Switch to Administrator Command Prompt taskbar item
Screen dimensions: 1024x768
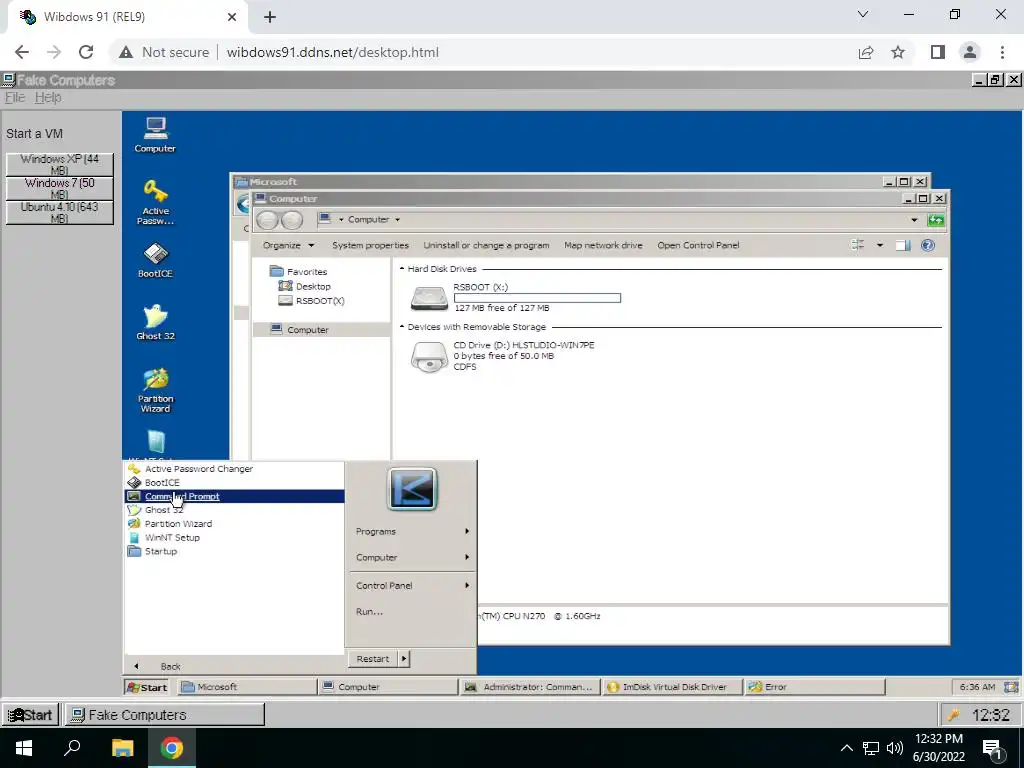click(x=530, y=687)
